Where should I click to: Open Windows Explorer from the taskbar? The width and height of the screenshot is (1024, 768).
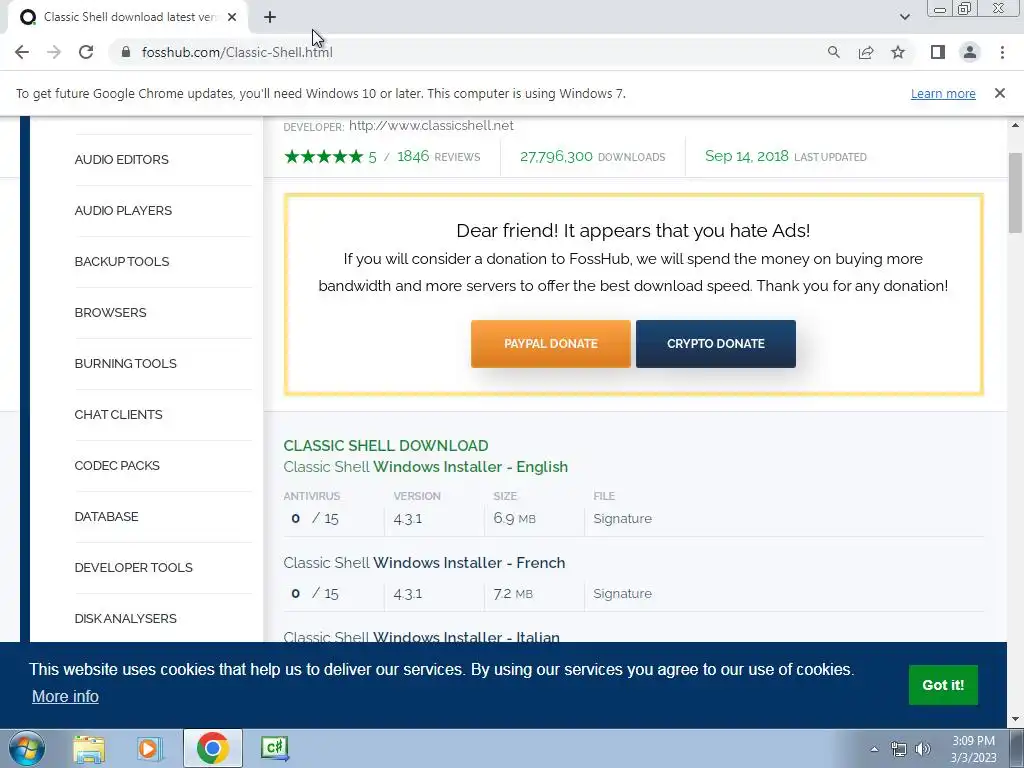(x=89, y=748)
